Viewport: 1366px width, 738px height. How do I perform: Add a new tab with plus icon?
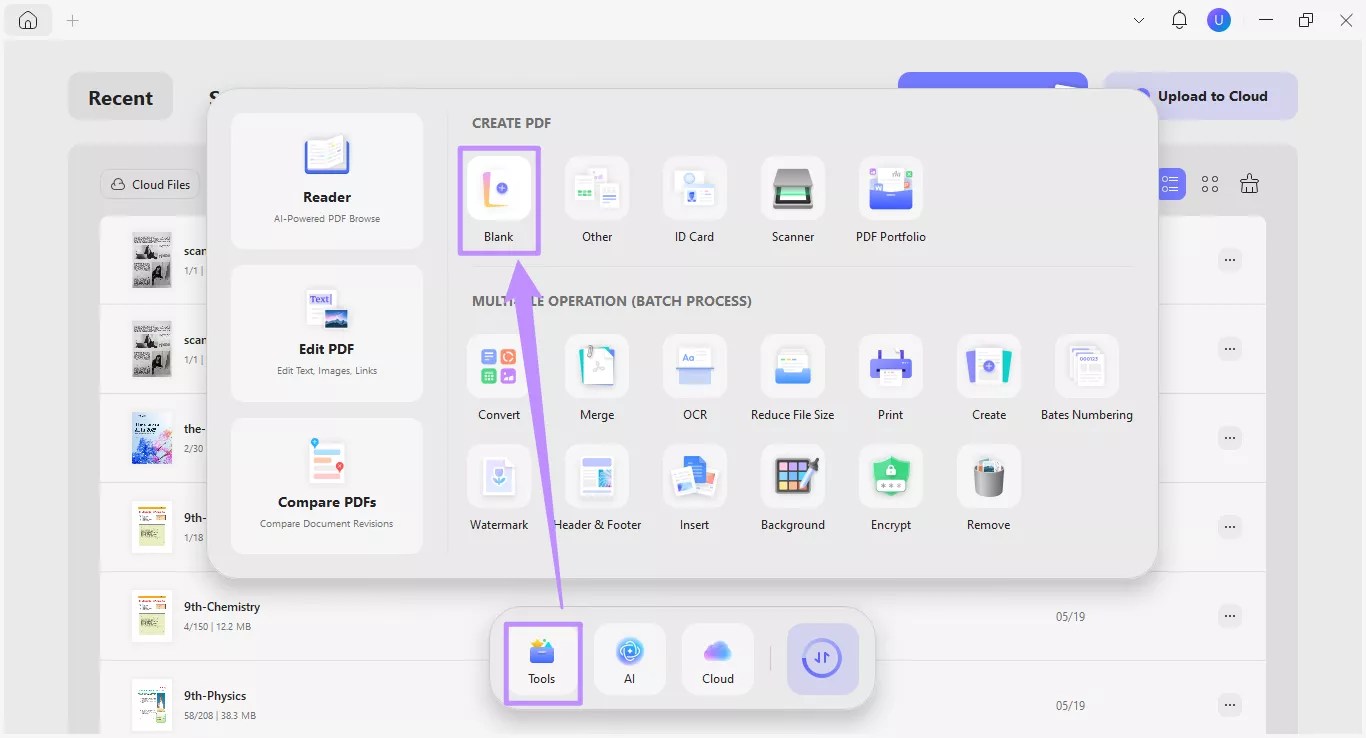click(73, 20)
